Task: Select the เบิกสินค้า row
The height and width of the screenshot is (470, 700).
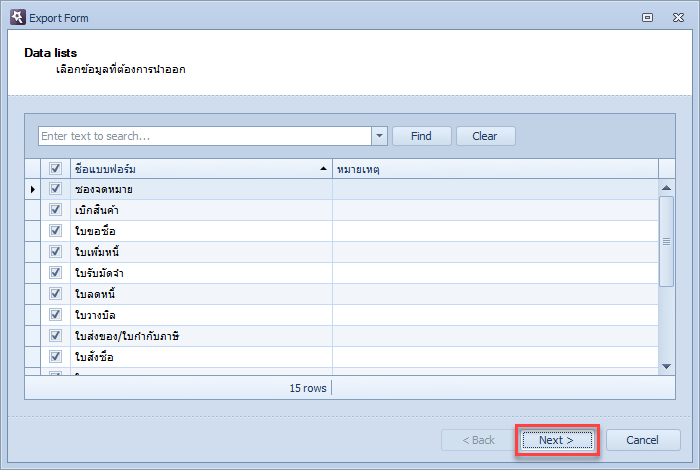Action: point(342,210)
